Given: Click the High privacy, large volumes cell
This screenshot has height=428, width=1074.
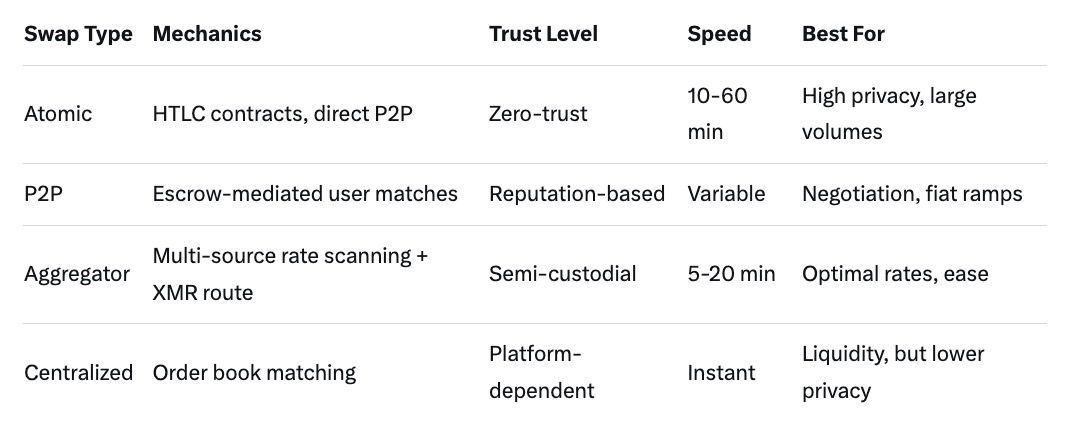Looking at the screenshot, I should [889, 114].
